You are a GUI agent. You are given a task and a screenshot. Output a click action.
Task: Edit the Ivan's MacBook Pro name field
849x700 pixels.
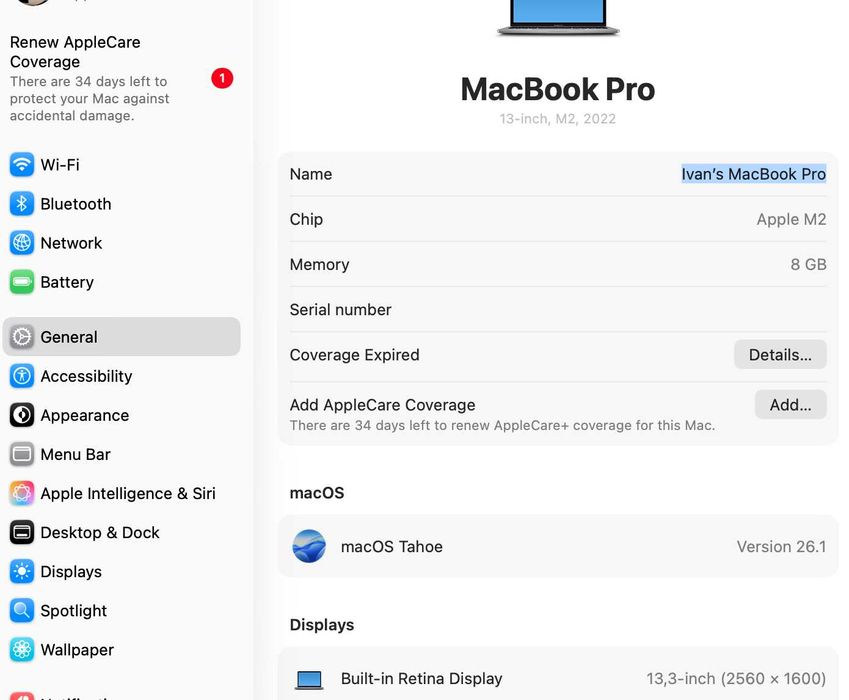[753, 174]
